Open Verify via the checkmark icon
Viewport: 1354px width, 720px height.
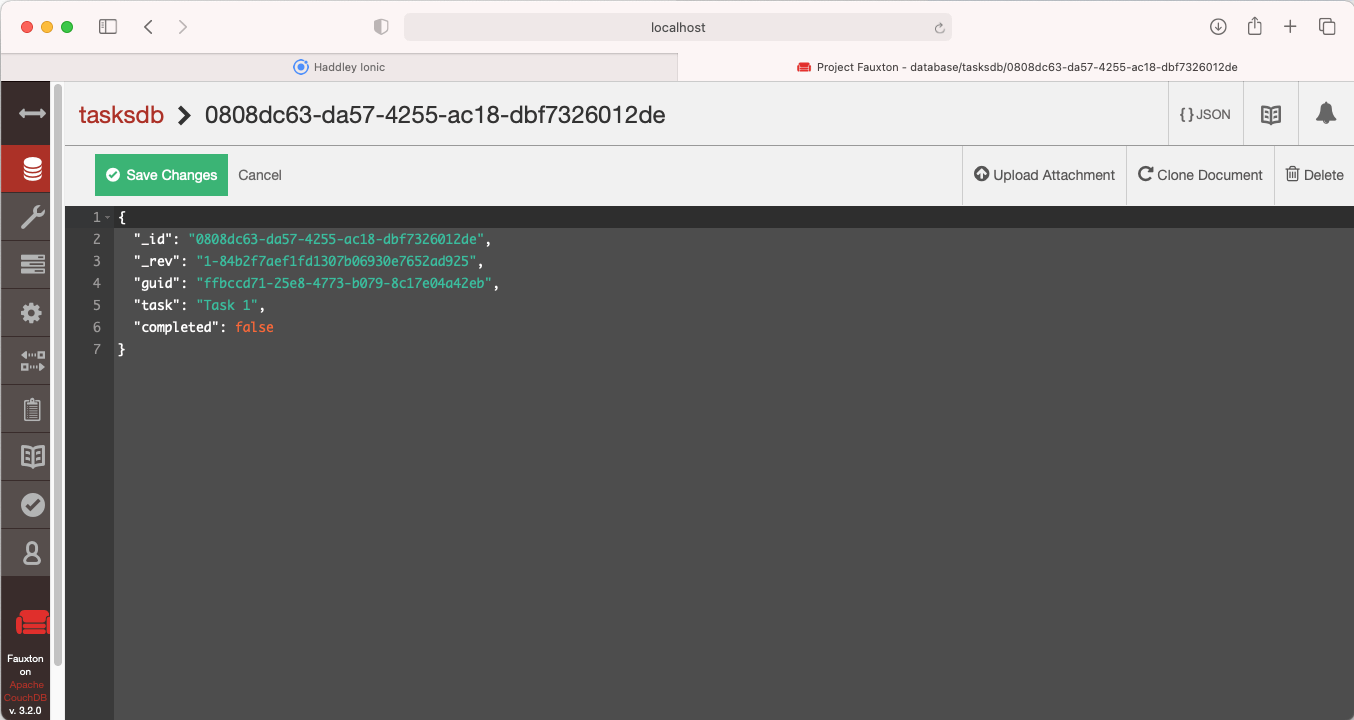point(32,505)
